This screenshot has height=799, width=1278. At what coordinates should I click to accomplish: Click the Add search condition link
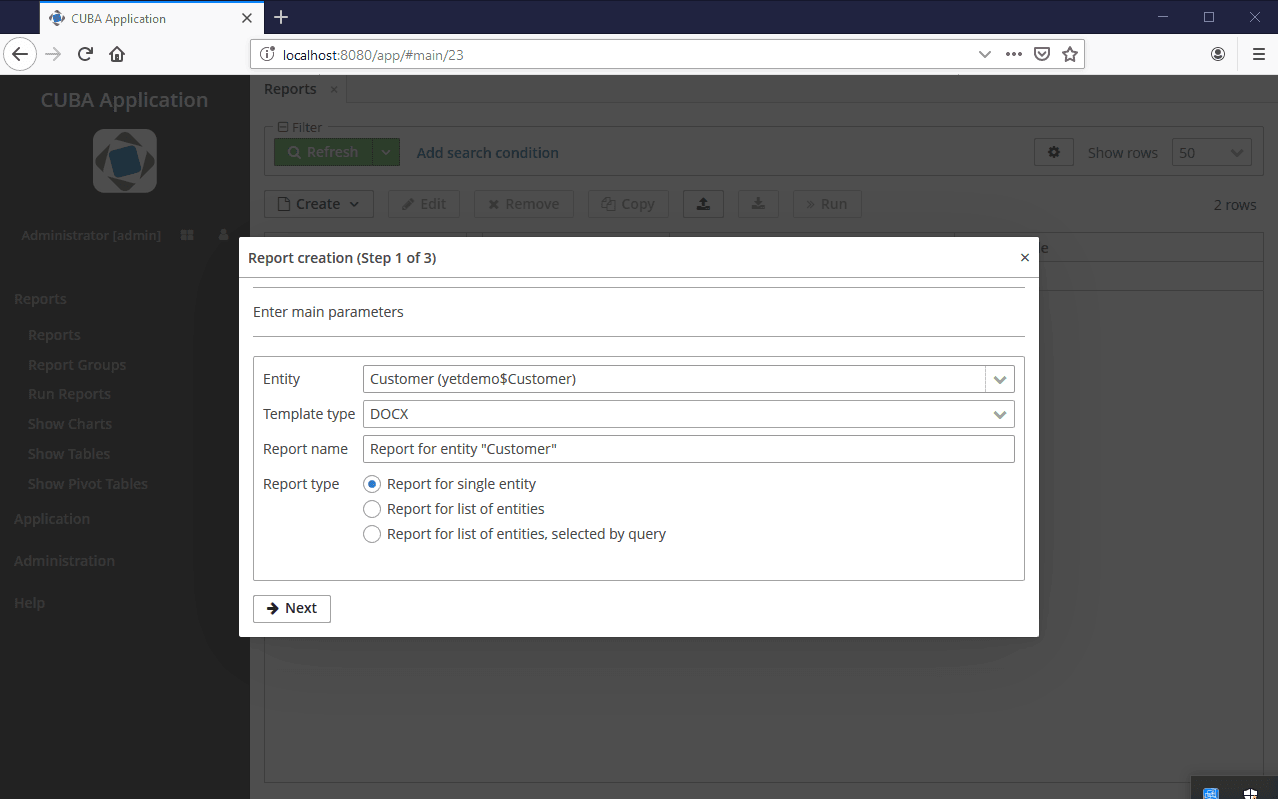click(487, 153)
